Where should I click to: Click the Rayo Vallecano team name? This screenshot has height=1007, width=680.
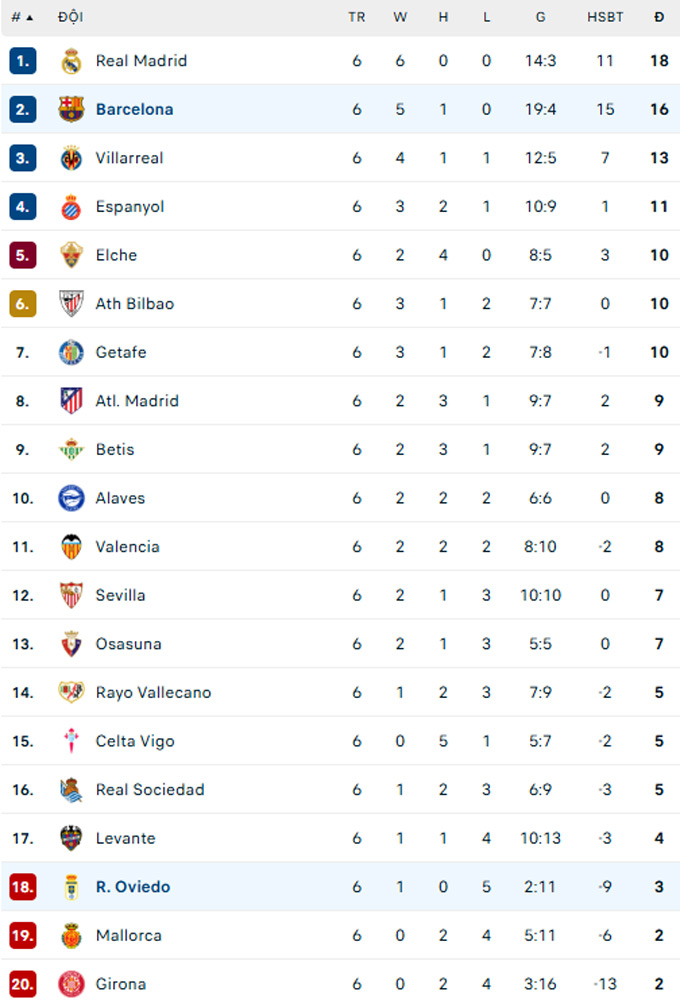(153, 693)
